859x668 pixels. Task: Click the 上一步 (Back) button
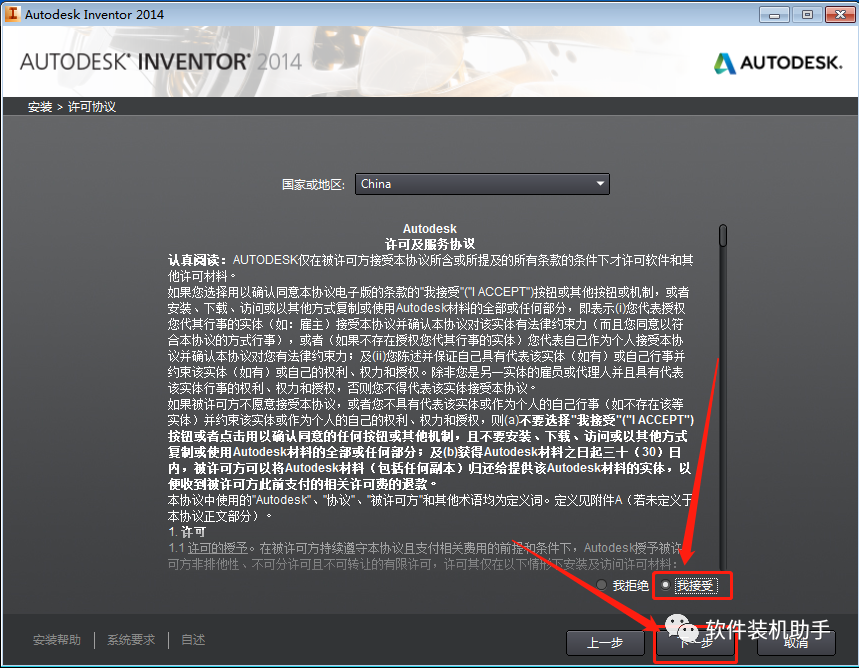(605, 643)
